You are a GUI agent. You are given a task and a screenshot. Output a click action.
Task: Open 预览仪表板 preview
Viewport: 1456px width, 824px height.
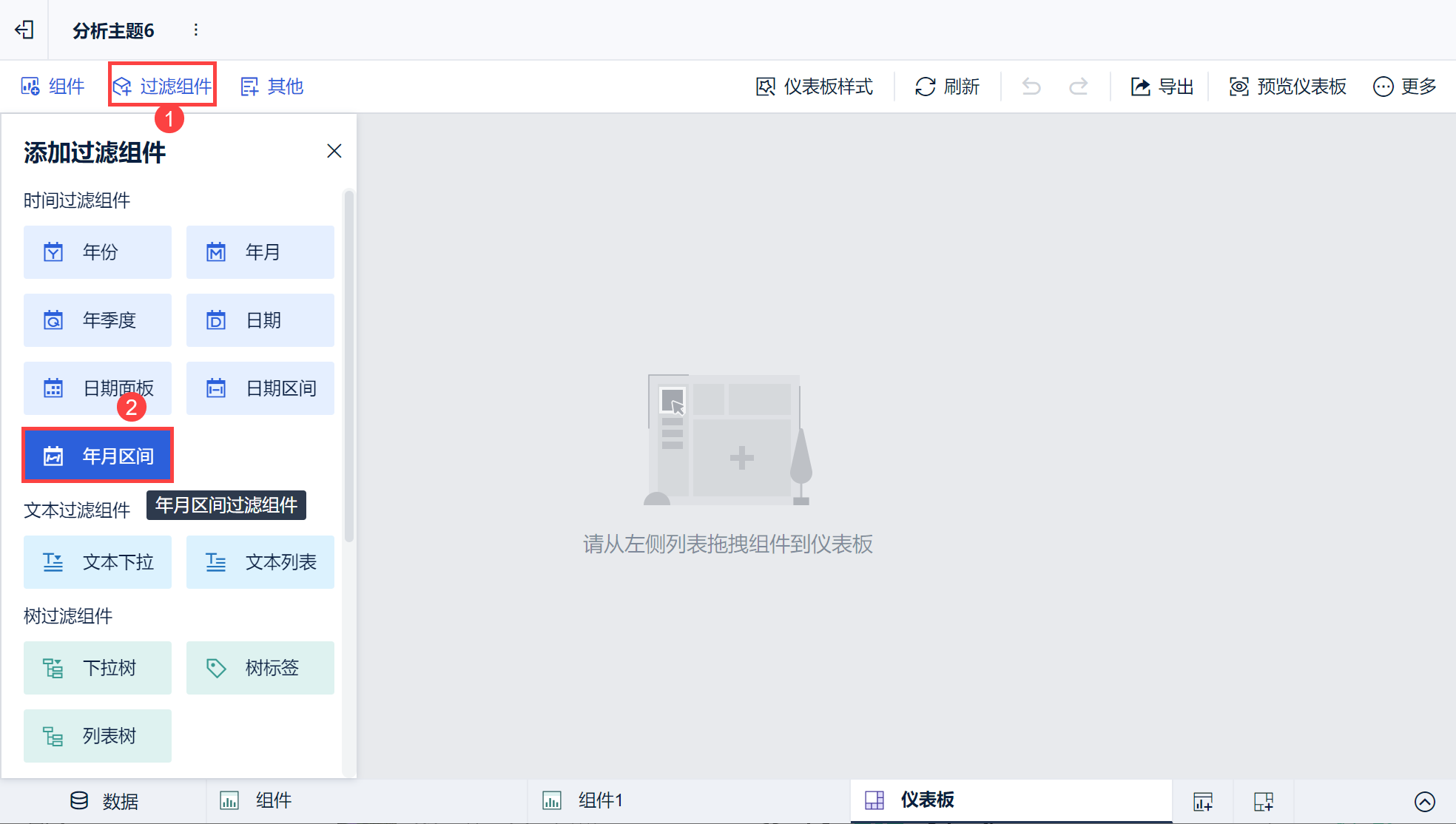tap(1287, 87)
